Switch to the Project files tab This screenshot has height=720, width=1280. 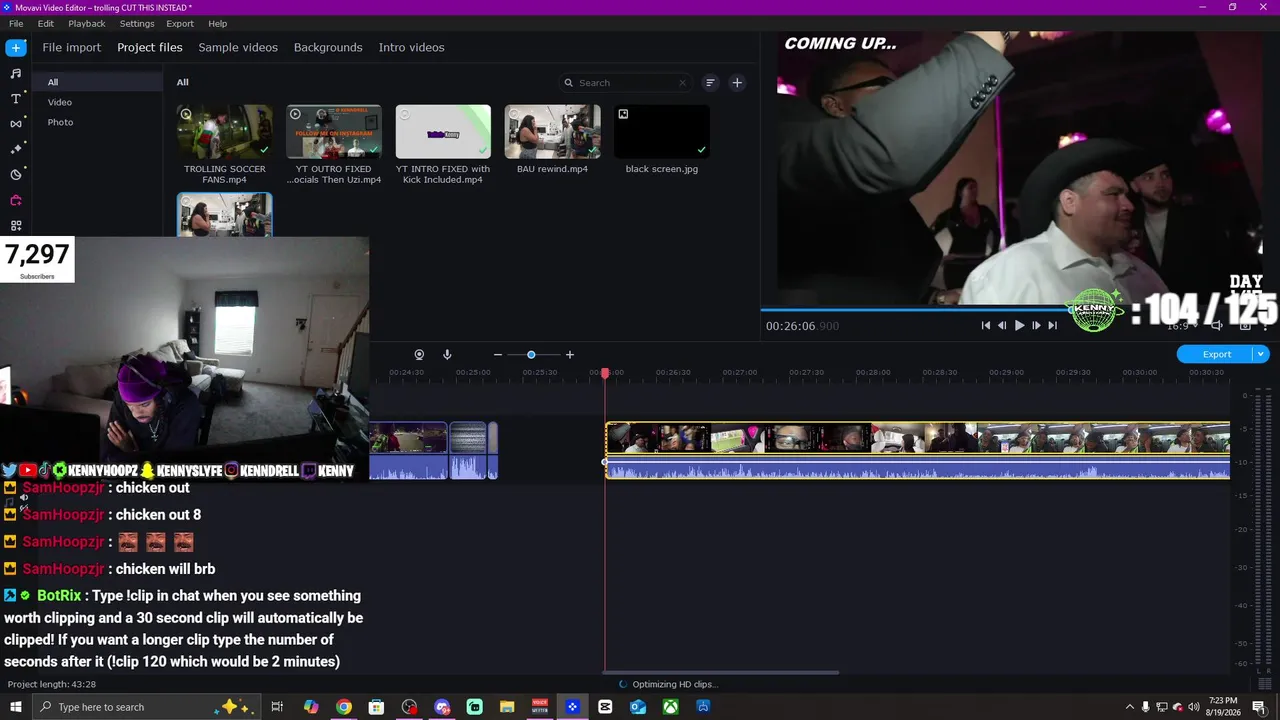tap(150, 47)
